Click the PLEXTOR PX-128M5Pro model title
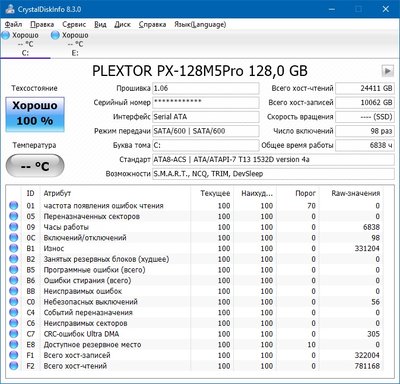 (x=200, y=71)
